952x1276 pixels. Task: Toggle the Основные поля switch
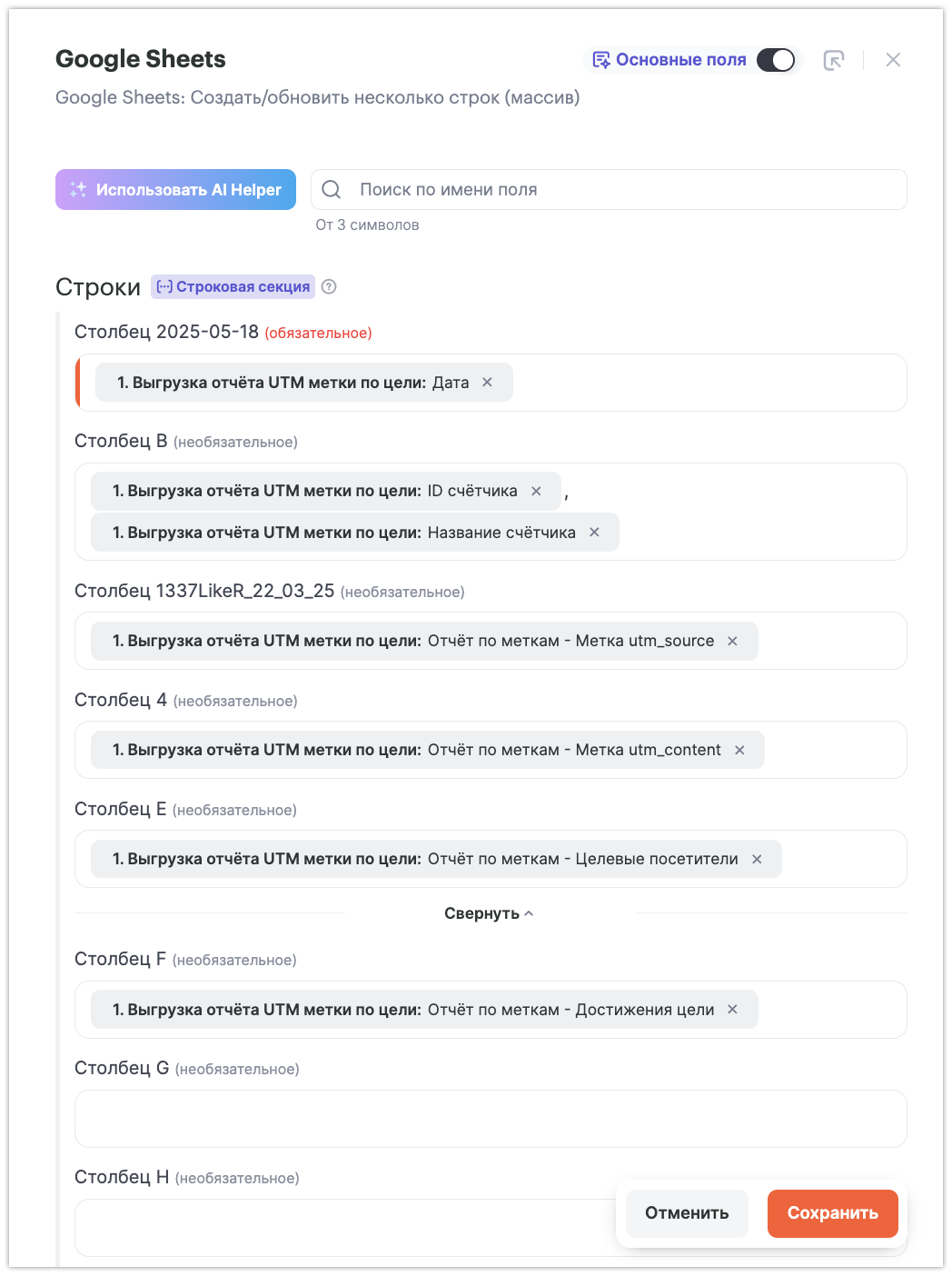click(x=775, y=60)
